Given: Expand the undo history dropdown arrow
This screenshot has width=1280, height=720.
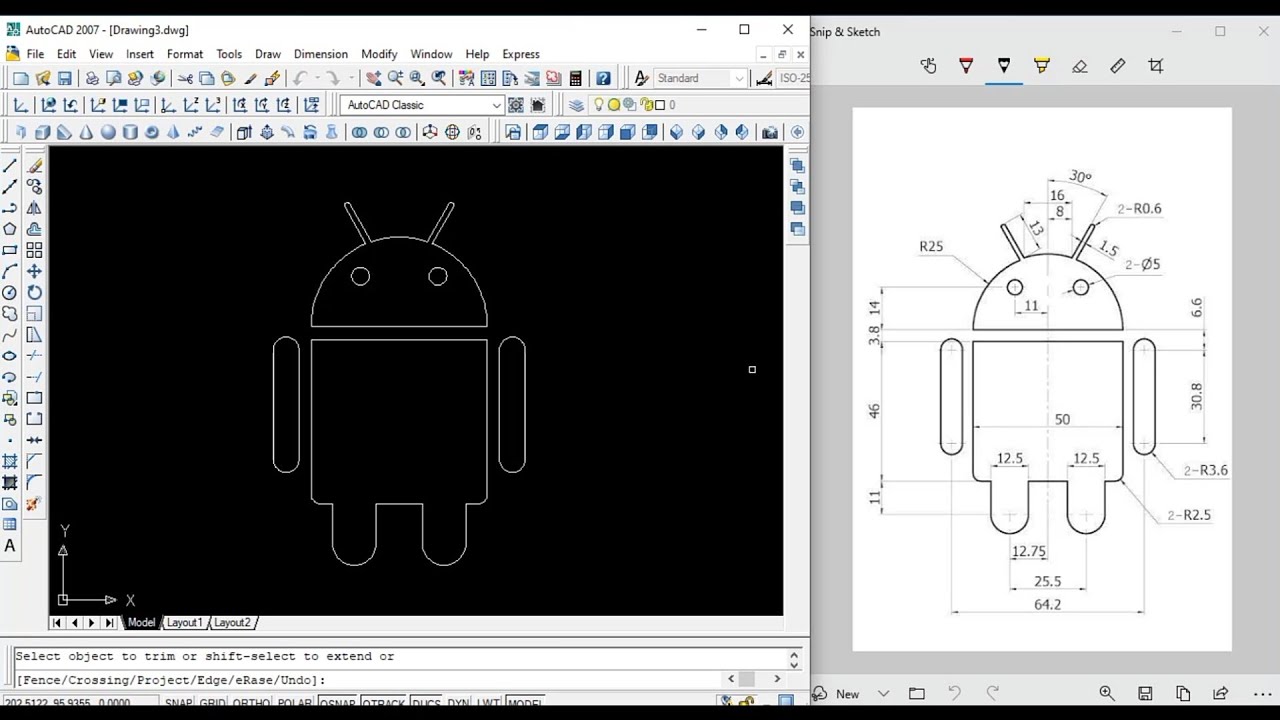Looking at the screenshot, I should click(316, 78).
